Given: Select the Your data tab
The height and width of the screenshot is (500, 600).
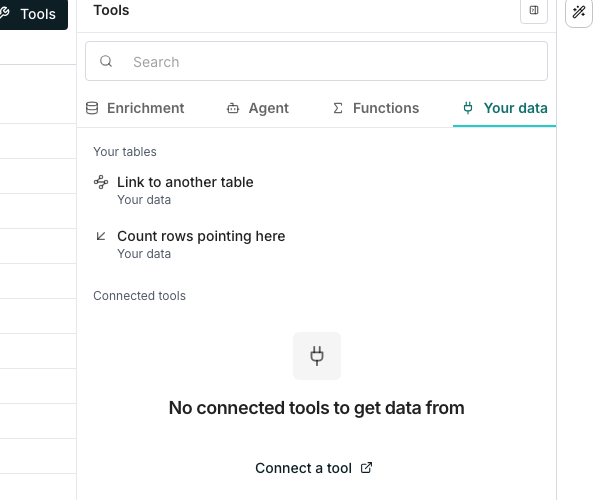Looking at the screenshot, I should pyautogui.click(x=505, y=108).
